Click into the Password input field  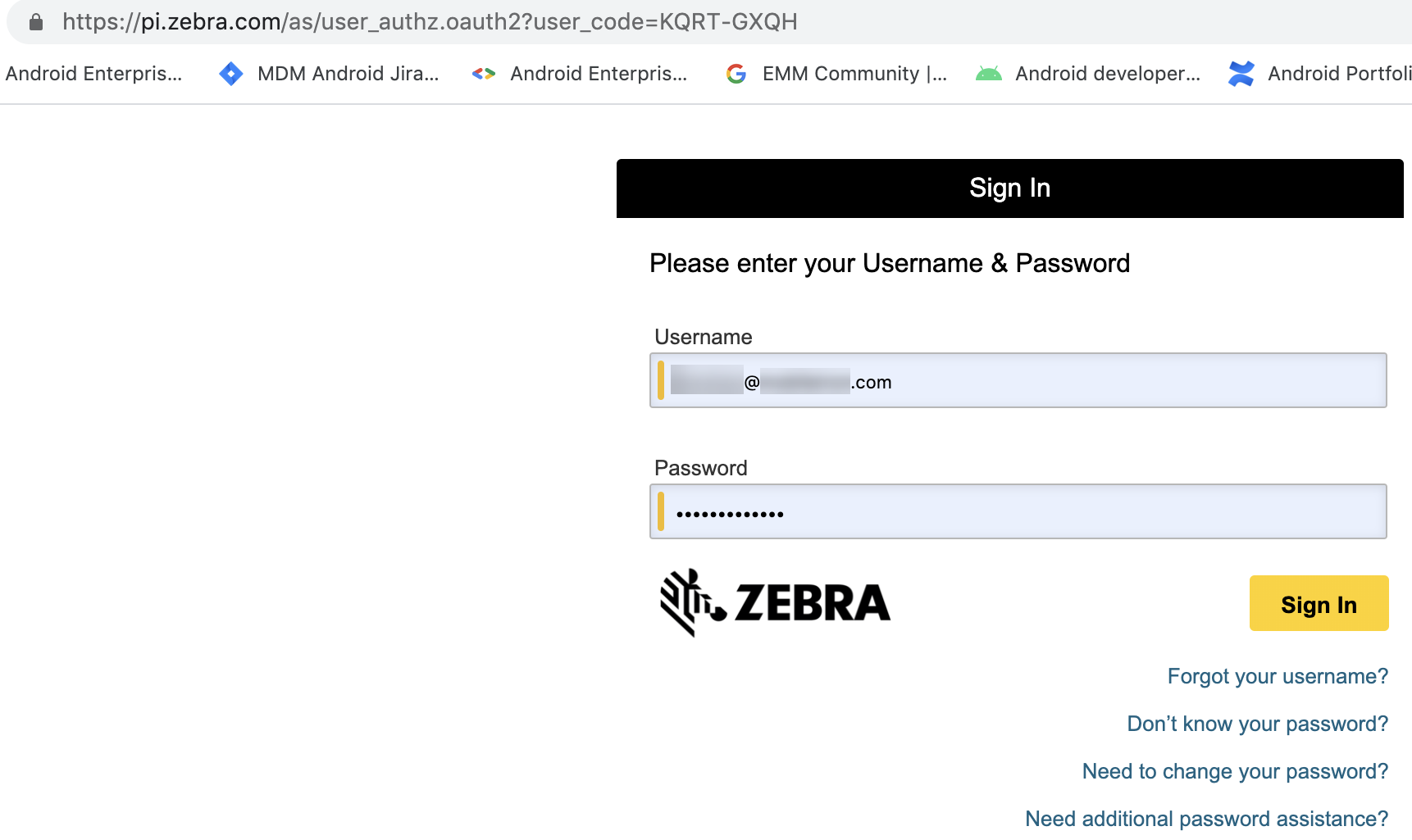pos(1017,511)
